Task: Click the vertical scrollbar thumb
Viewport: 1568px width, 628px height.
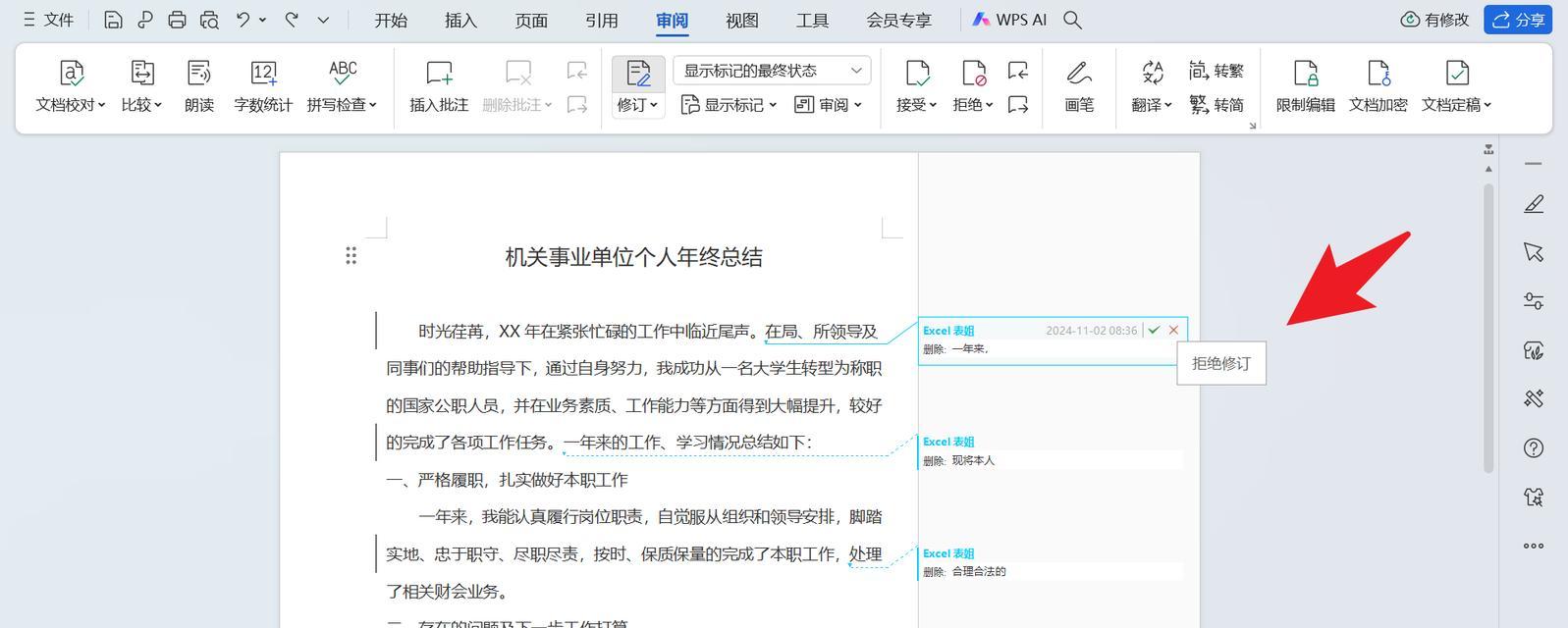Action: (1488, 326)
